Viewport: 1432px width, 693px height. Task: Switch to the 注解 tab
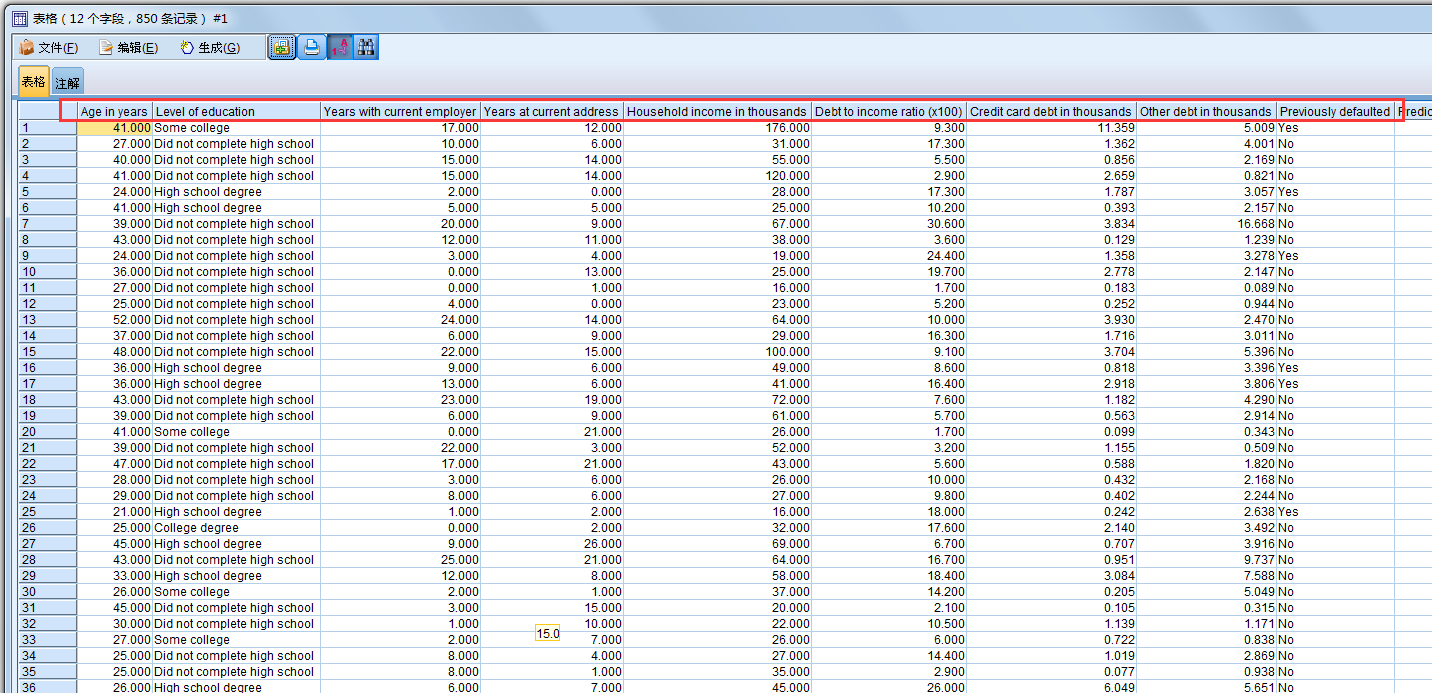click(x=66, y=82)
